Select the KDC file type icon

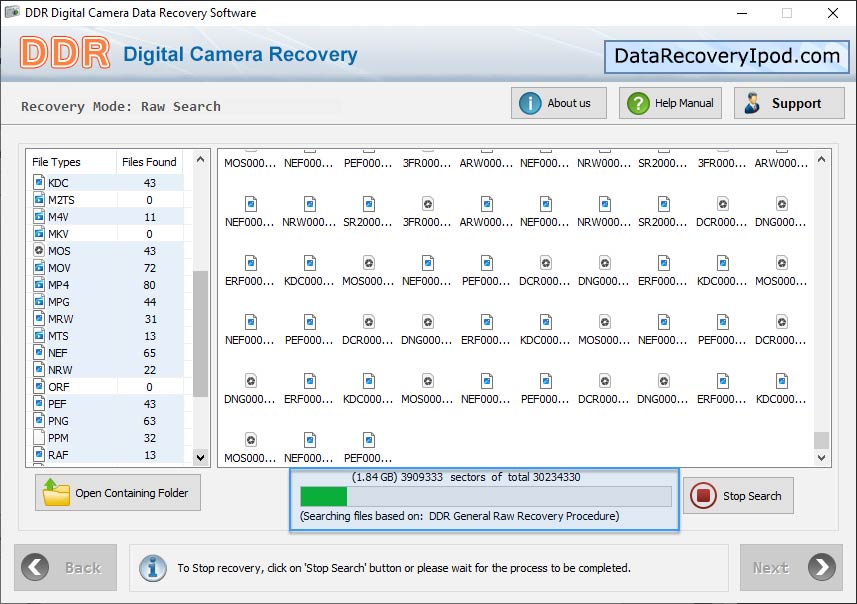pos(39,182)
